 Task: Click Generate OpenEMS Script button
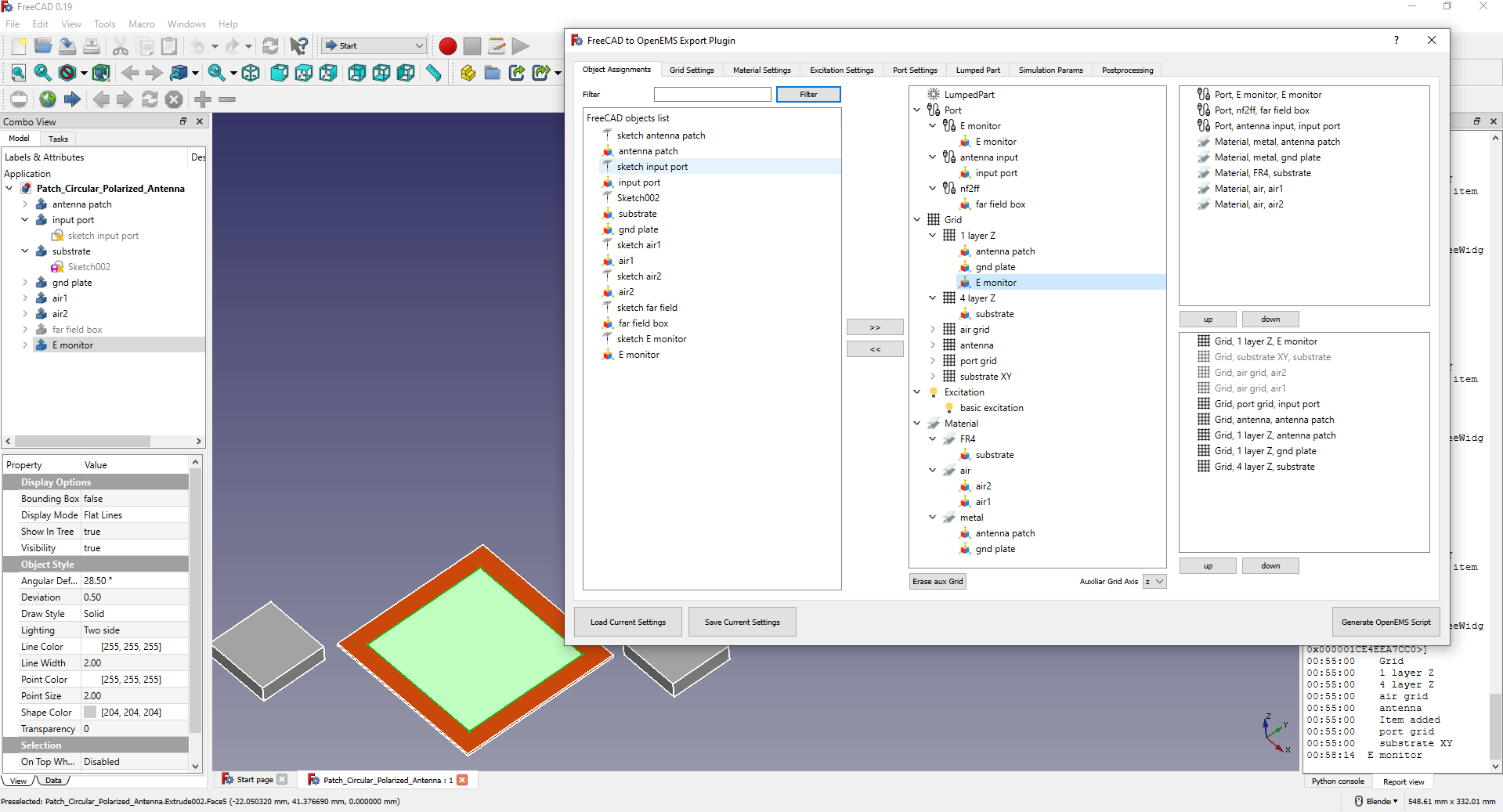click(1386, 623)
